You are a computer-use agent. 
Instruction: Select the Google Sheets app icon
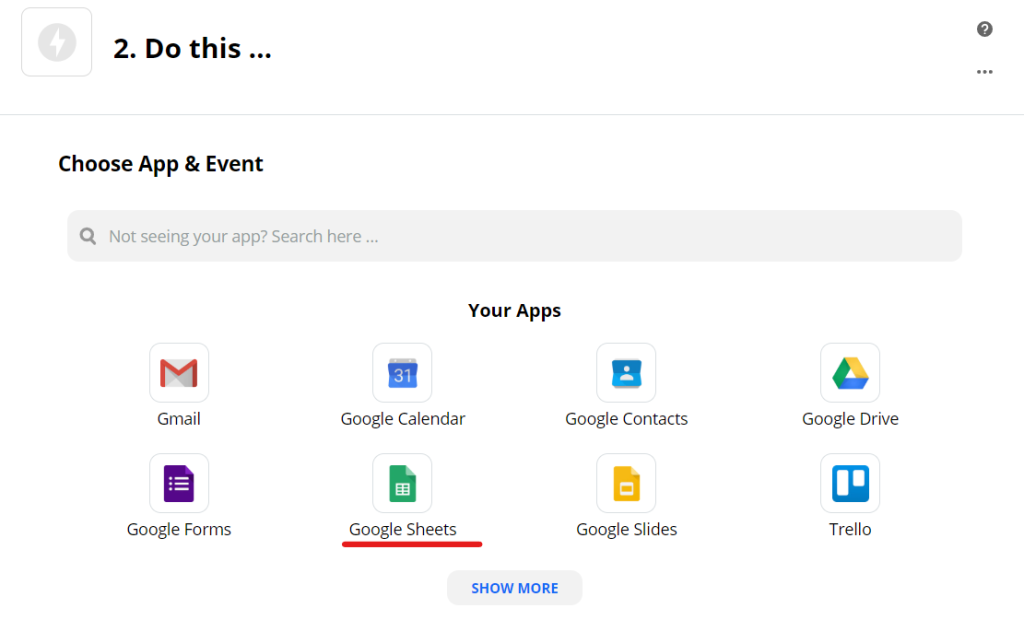[x=402, y=483]
